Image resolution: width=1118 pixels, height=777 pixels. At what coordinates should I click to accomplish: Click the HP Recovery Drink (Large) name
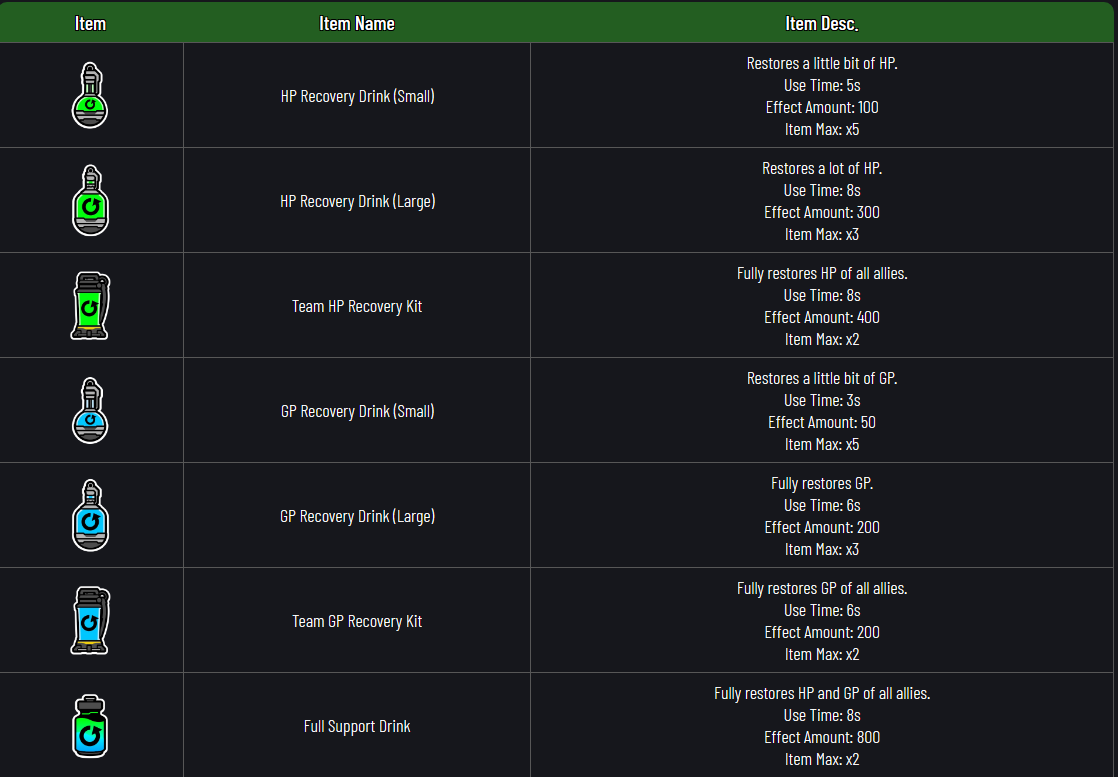pyautogui.click(x=357, y=202)
